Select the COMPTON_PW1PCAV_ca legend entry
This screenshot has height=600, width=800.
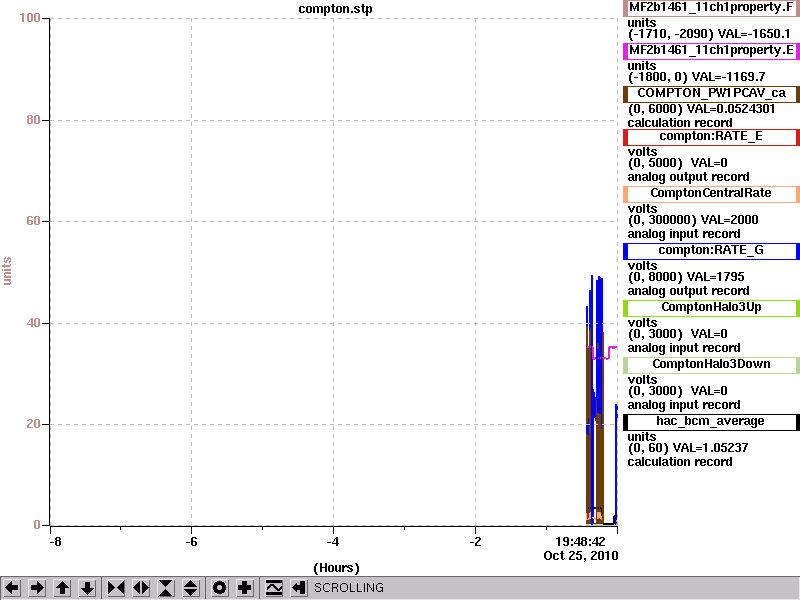711,93
